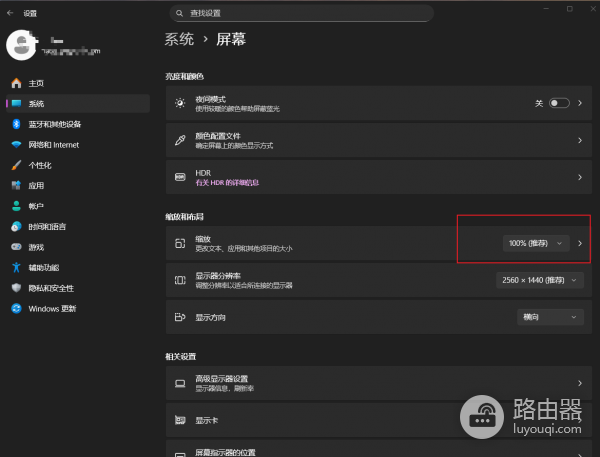600x457 pixels.
Task: Click the 颜色配置文件 eyedropper icon
Action: coord(180,140)
